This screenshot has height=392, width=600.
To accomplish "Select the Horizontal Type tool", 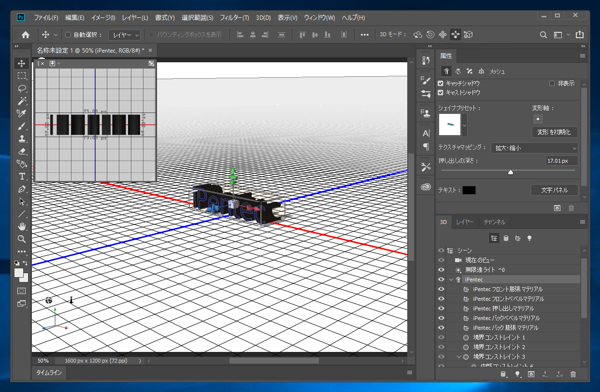I will [x=22, y=176].
